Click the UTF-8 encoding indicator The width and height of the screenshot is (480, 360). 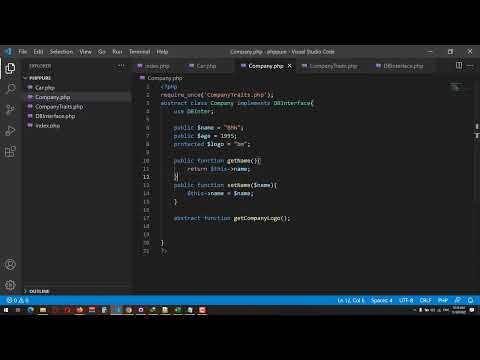point(406,300)
